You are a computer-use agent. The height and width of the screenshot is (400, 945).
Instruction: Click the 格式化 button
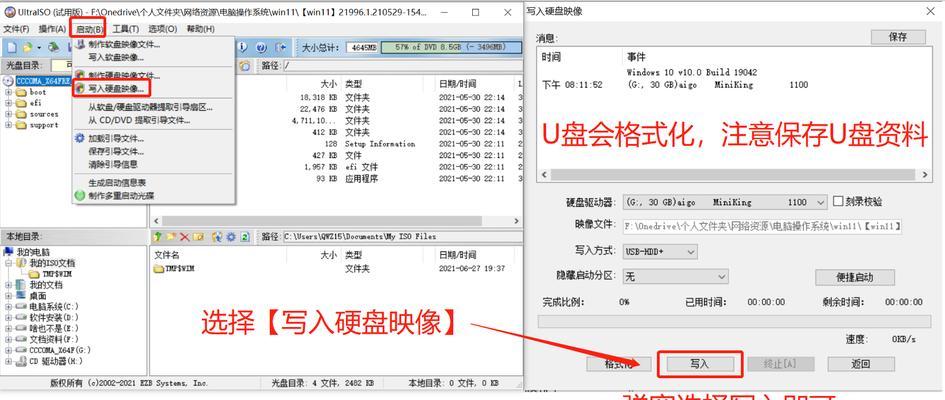(619, 364)
